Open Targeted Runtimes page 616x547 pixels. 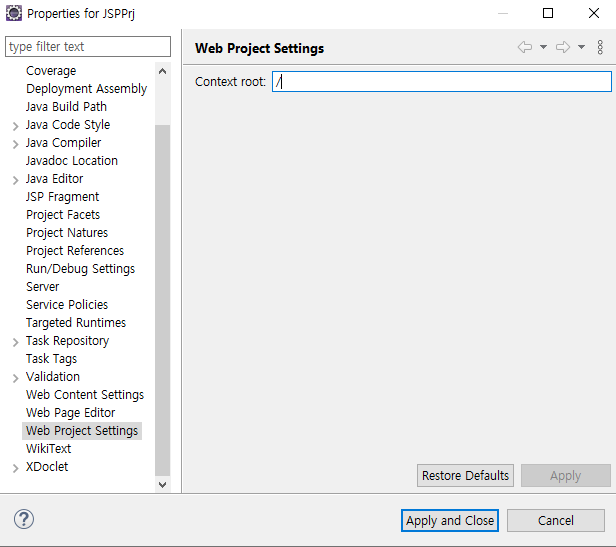coord(76,323)
